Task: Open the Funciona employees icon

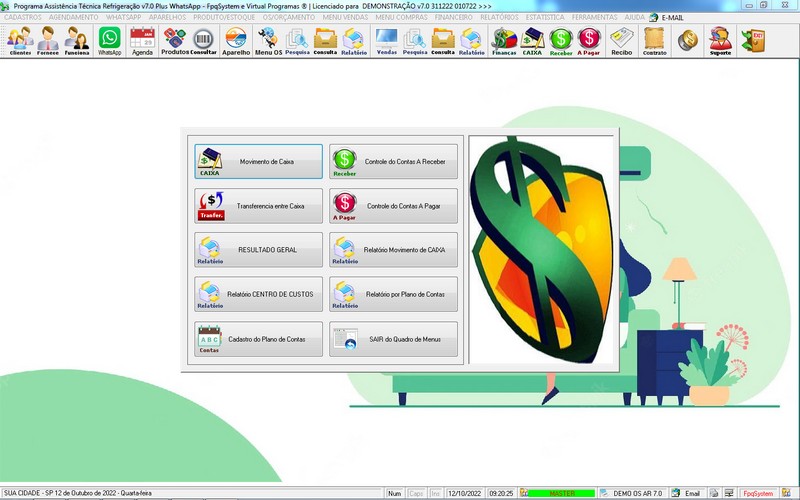Action: pyautogui.click(x=77, y=41)
